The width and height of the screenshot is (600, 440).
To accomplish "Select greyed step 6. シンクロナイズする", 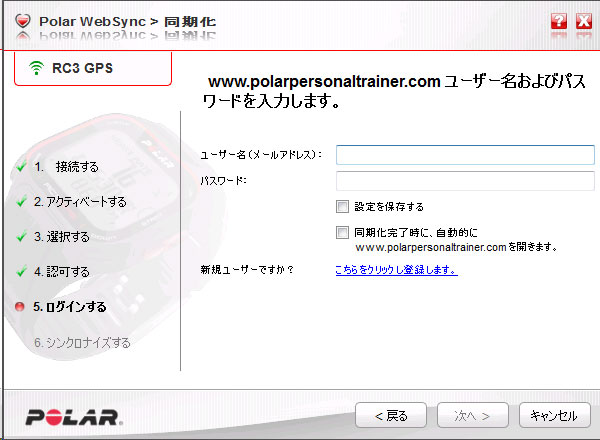I will coord(82,342).
